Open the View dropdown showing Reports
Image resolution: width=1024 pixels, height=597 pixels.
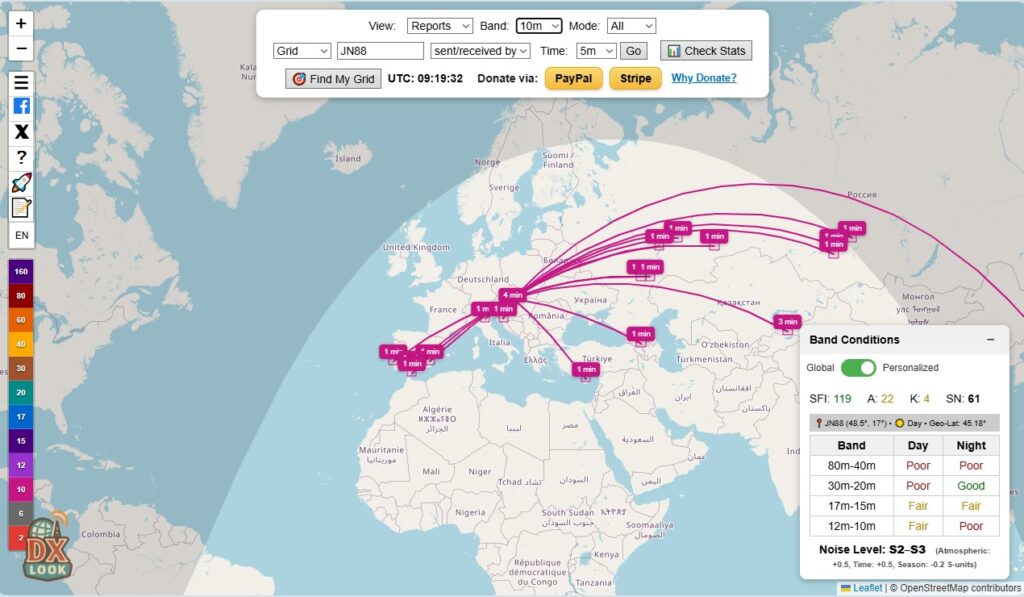439,26
